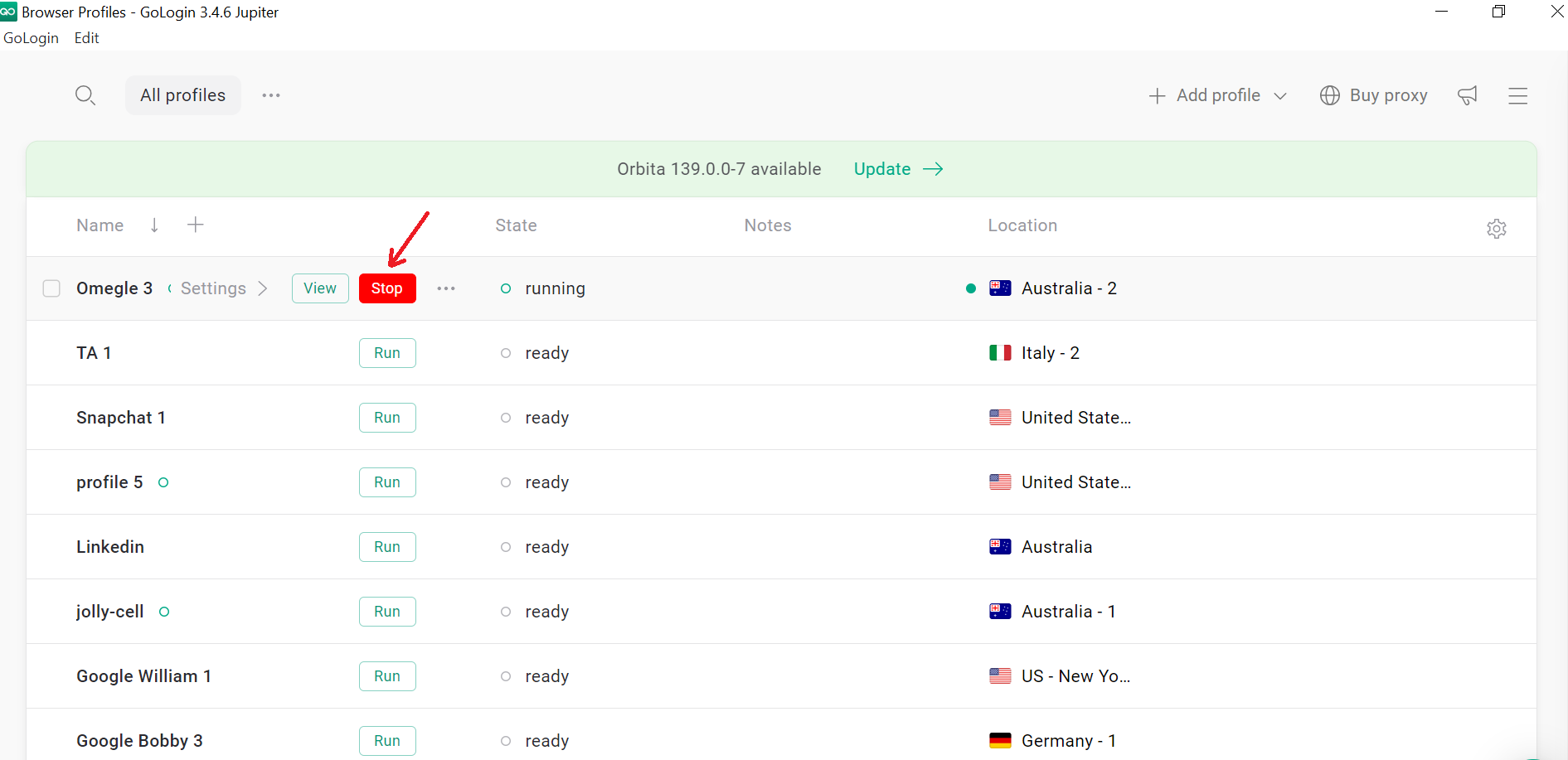
Task: Stop the running Omegle 3 profile
Action: pyautogui.click(x=386, y=288)
